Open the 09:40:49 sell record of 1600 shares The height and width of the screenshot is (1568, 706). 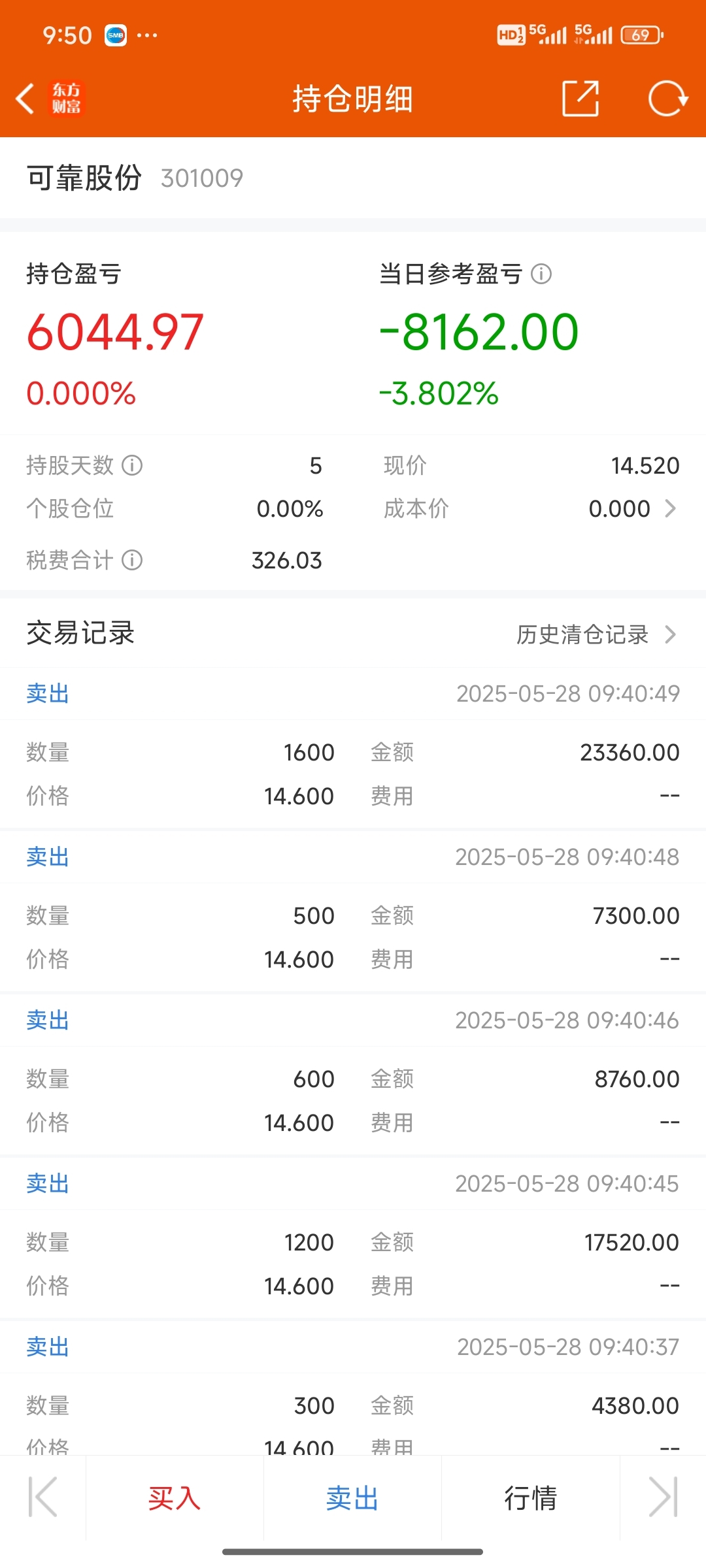[353, 748]
